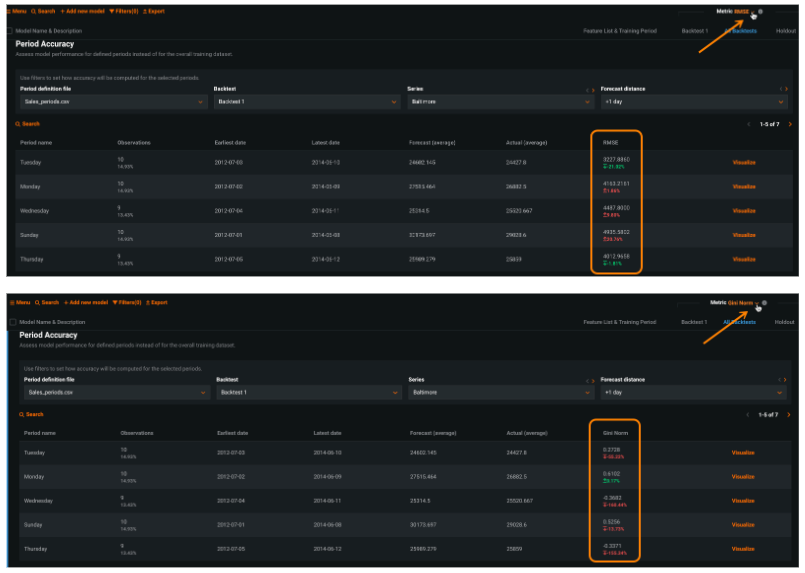805x573 pixels.
Task: Click Add new model in bottom panel
Action: (x=84, y=302)
